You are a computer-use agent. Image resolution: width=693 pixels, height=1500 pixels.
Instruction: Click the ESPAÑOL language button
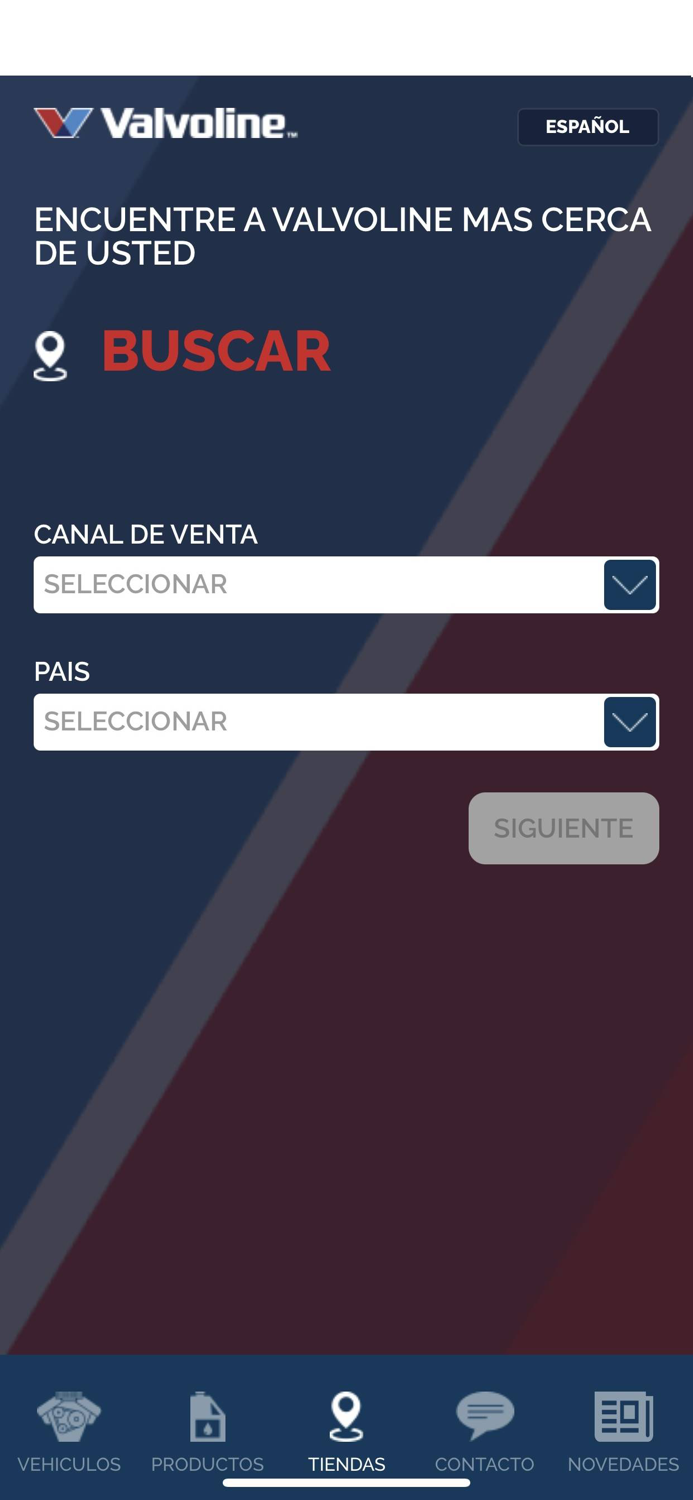point(587,126)
